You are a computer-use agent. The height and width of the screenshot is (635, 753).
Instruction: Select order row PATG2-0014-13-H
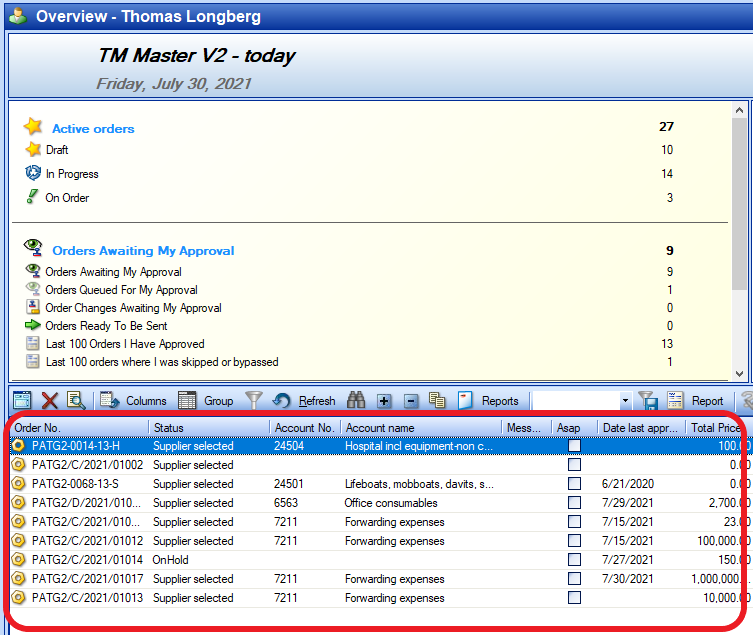coord(379,446)
